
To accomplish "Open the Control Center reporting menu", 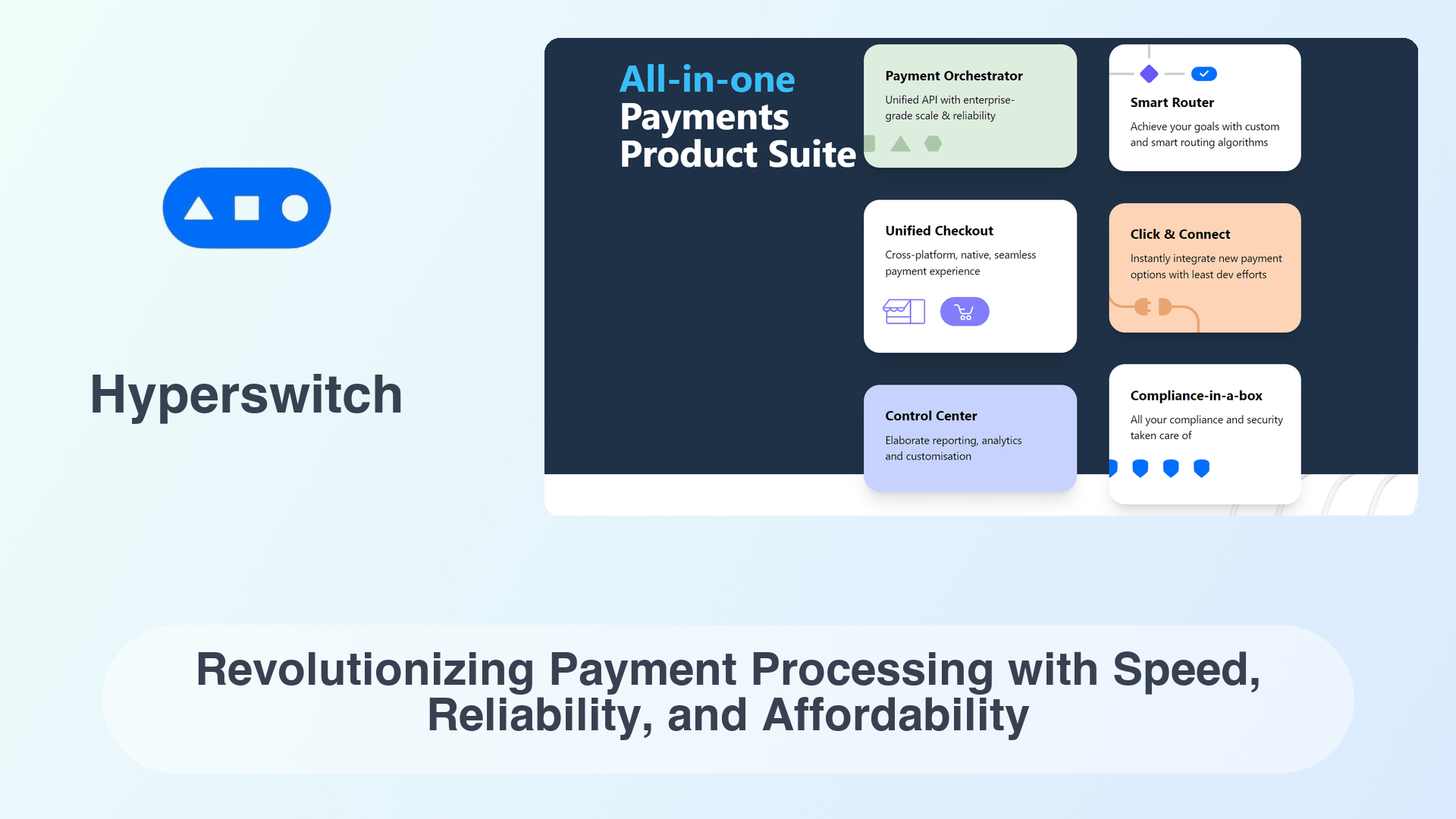I will click(x=969, y=435).
